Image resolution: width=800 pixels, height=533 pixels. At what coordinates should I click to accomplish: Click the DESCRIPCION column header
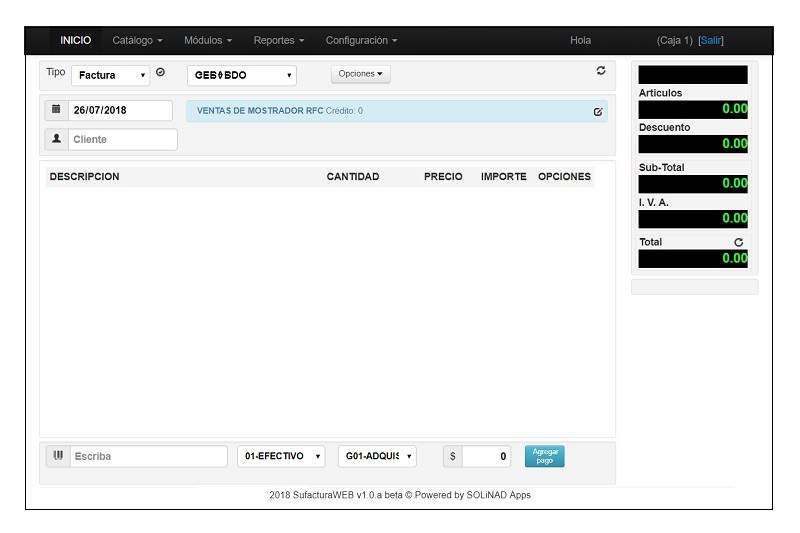pos(84,176)
